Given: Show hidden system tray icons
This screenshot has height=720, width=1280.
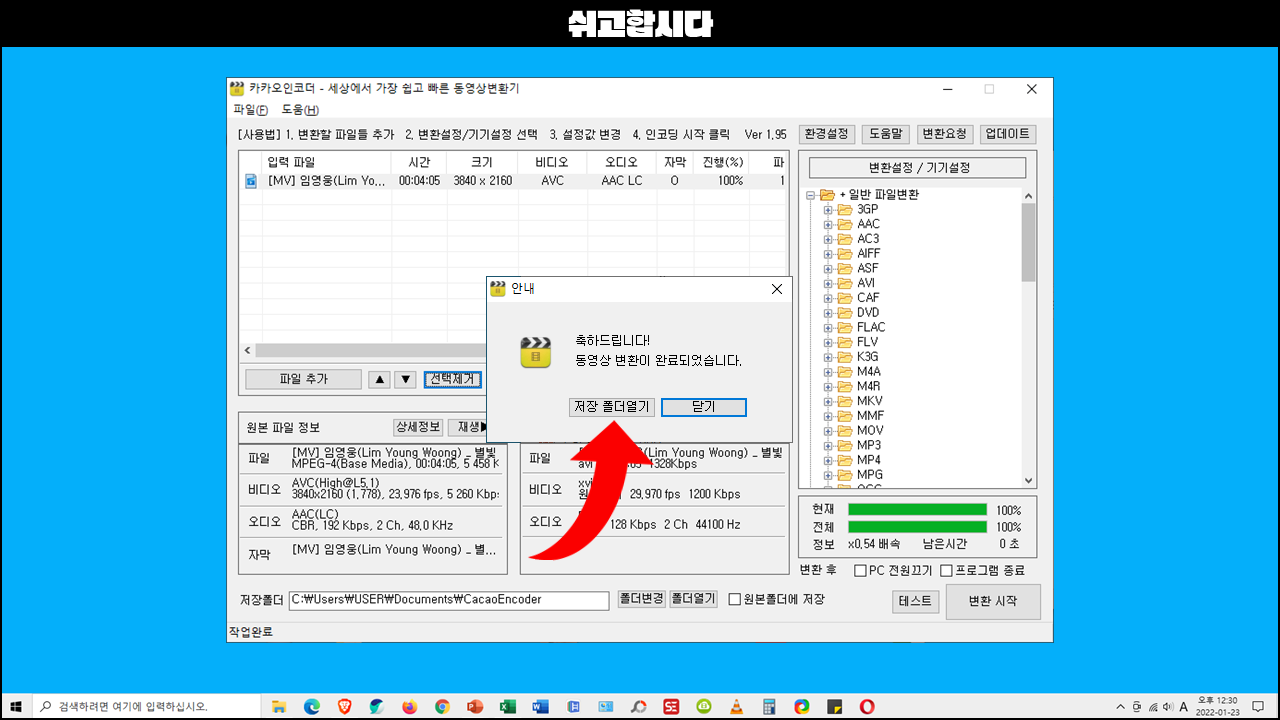Looking at the screenshot, I should pyautogui.click(x=1120, y=706).
